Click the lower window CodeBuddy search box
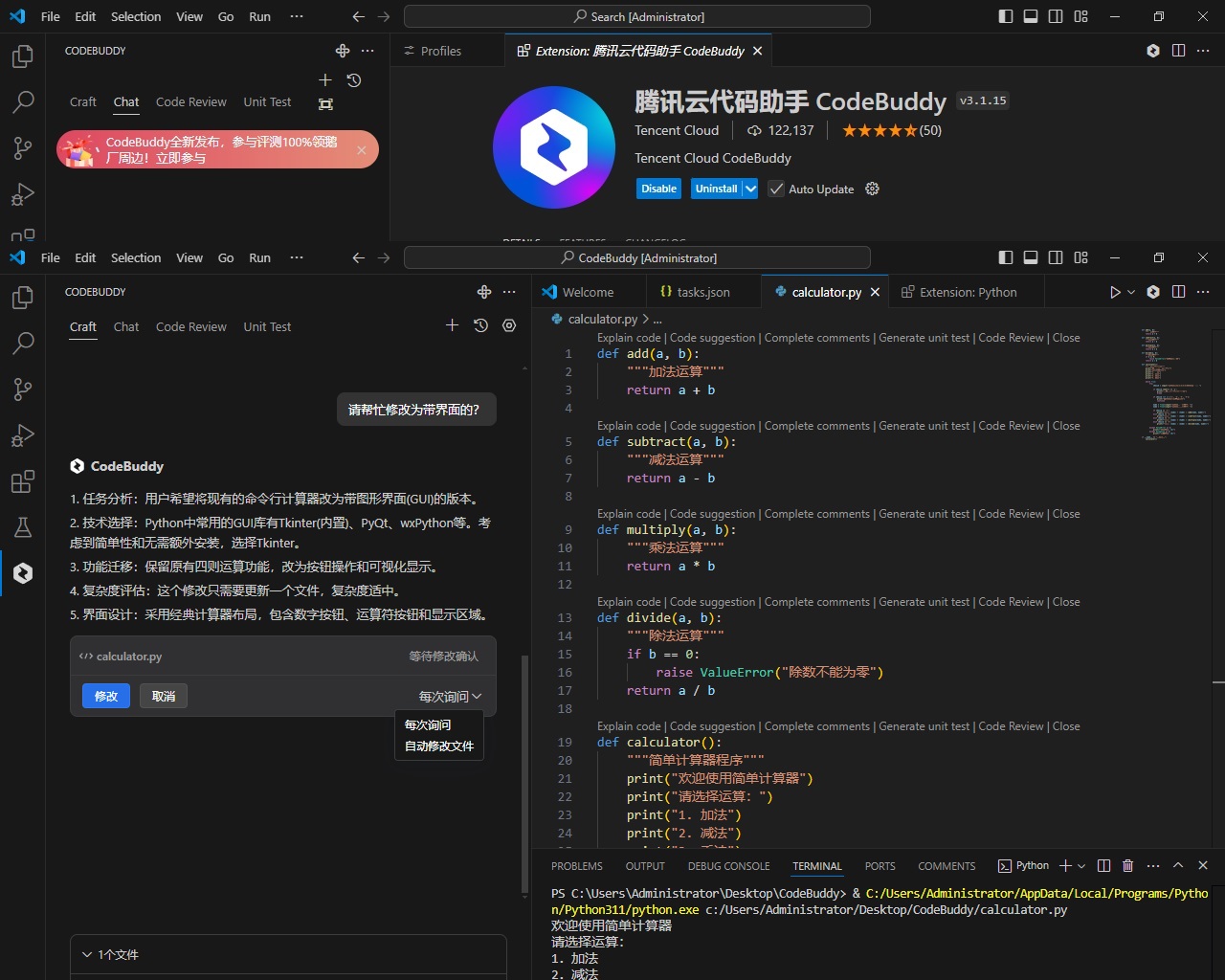The width and height of the screenshot is (1225, 980). [x=637, y=257]
